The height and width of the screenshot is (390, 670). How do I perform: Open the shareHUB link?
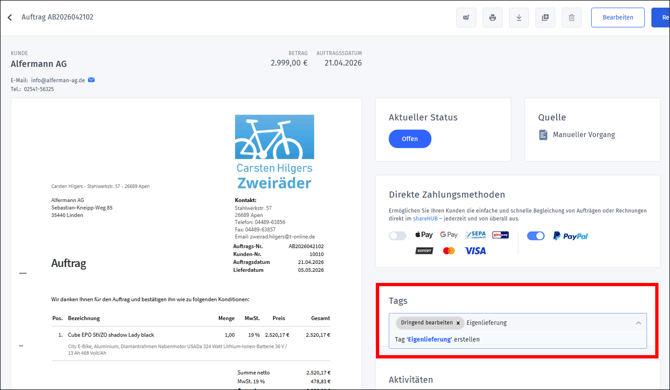coord(425,218)
